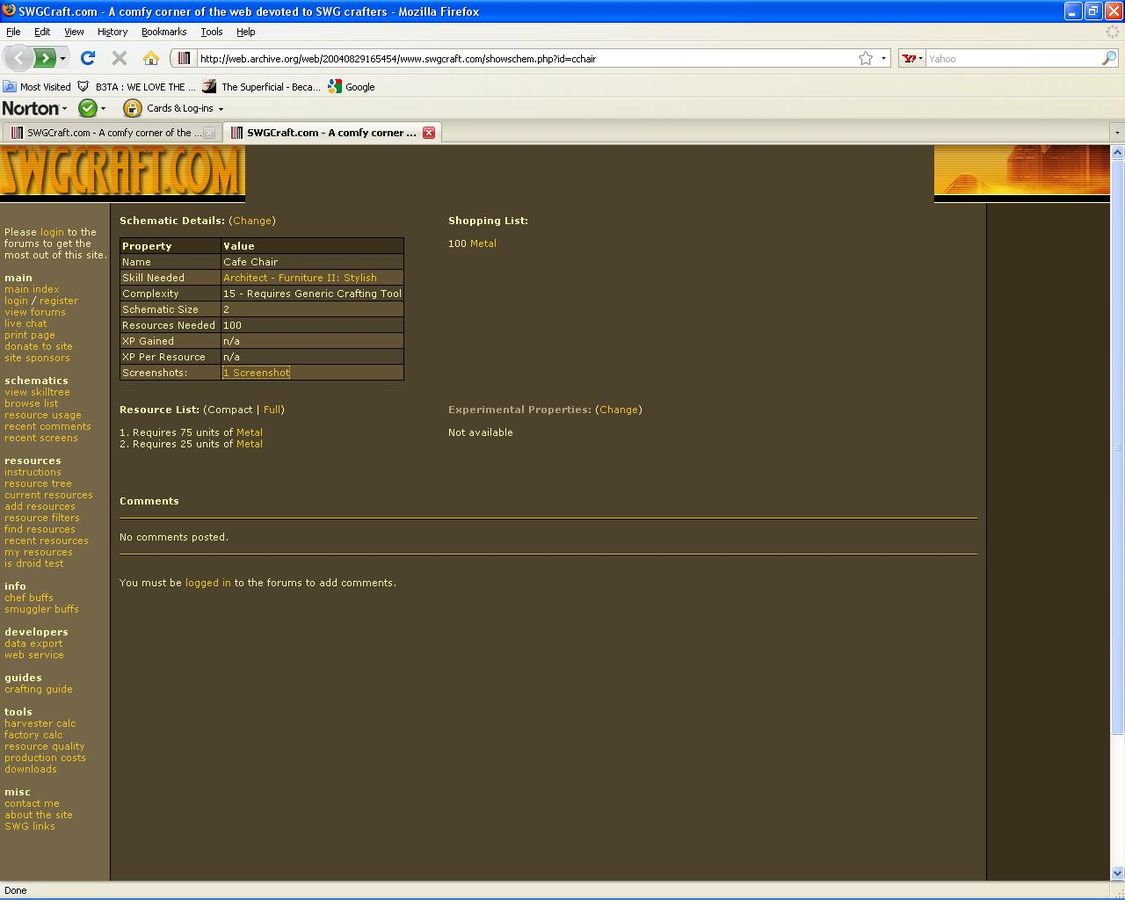Click the Norton green checkmark icon
Image resolution: width=1125 pixels, height=900 pixels.
click(x=87, y=108)
